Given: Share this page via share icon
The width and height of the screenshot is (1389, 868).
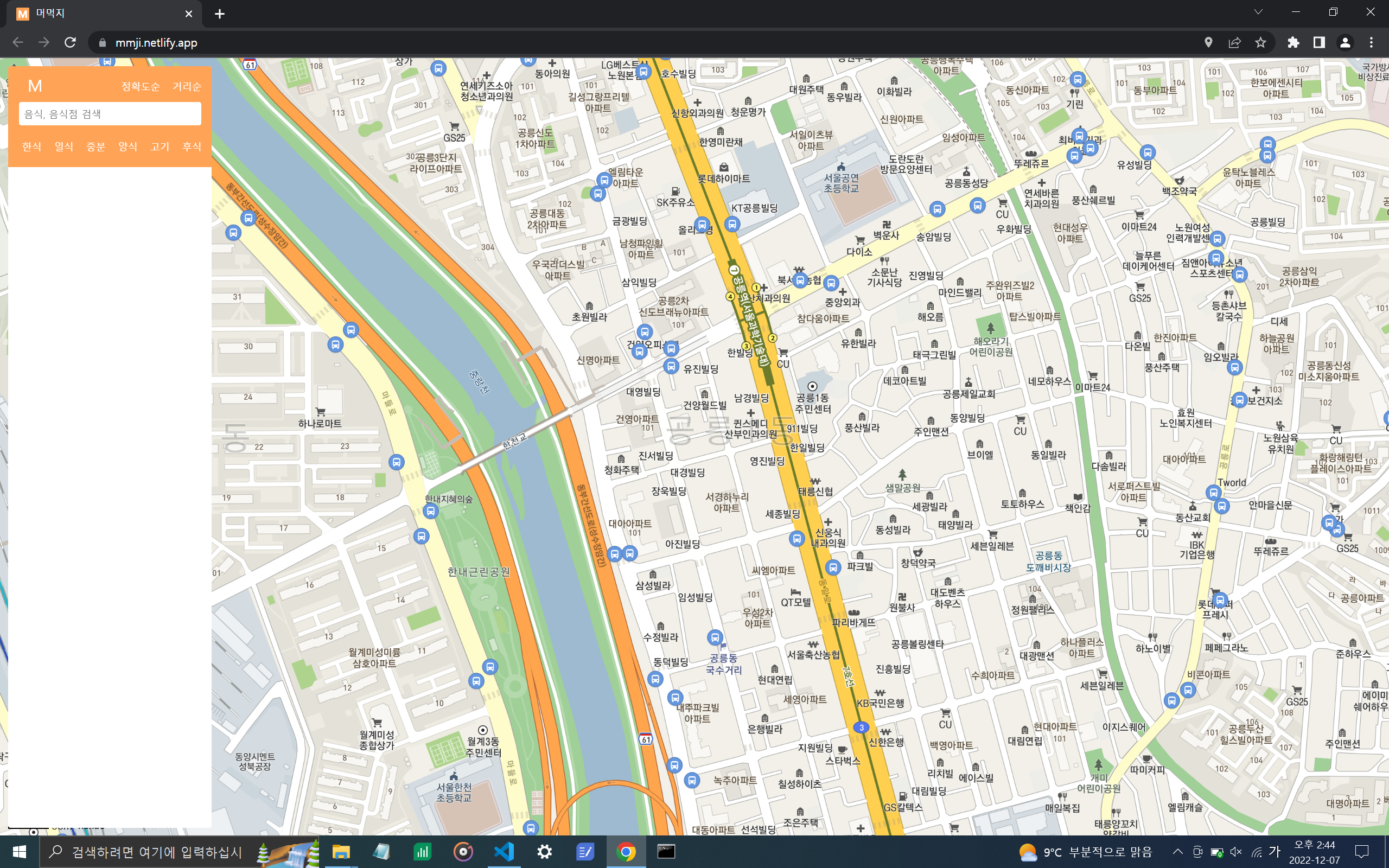Looking at the screenshot, I should pyautogui.click(x=1234, y=42).
